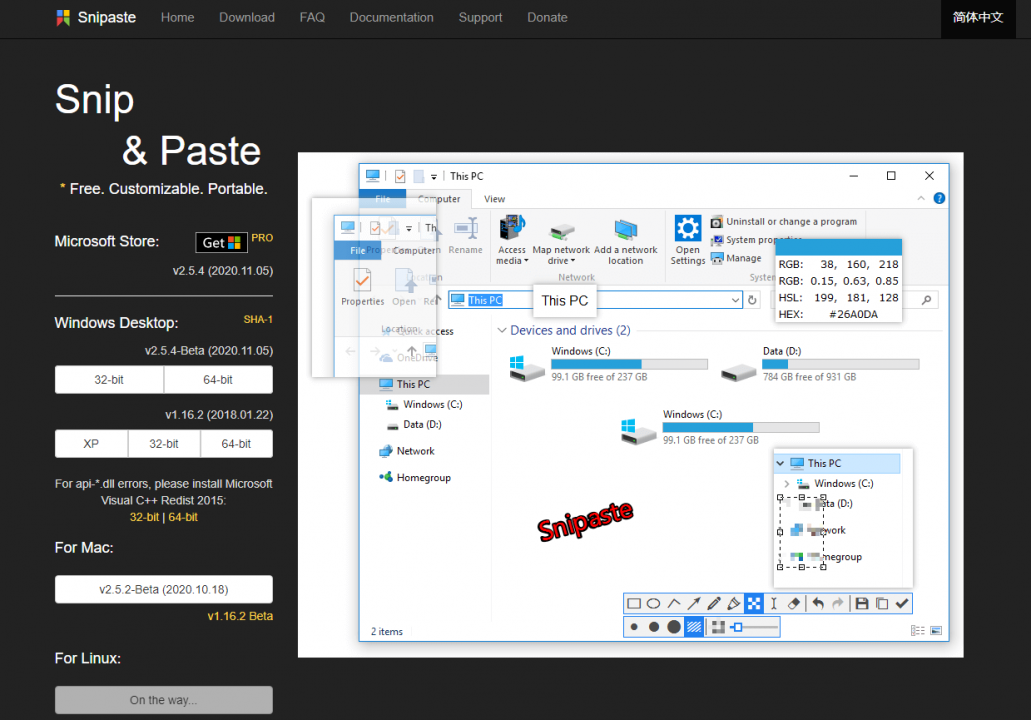Click the Explorer search magnifier icon
The width and height of the screenshot is (1031, 720).
pos(926,300)
